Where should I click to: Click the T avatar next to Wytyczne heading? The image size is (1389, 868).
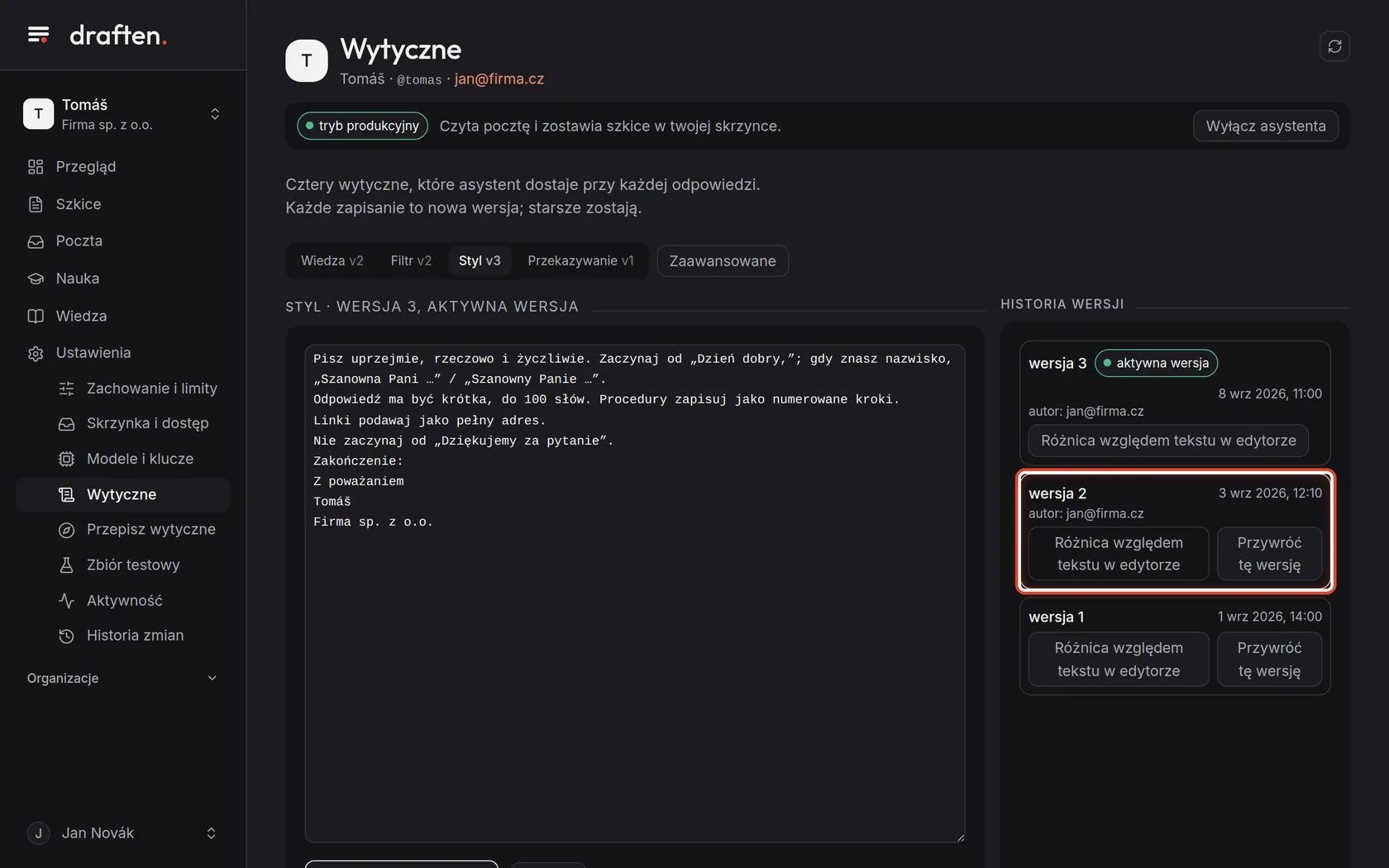[307, 60]
